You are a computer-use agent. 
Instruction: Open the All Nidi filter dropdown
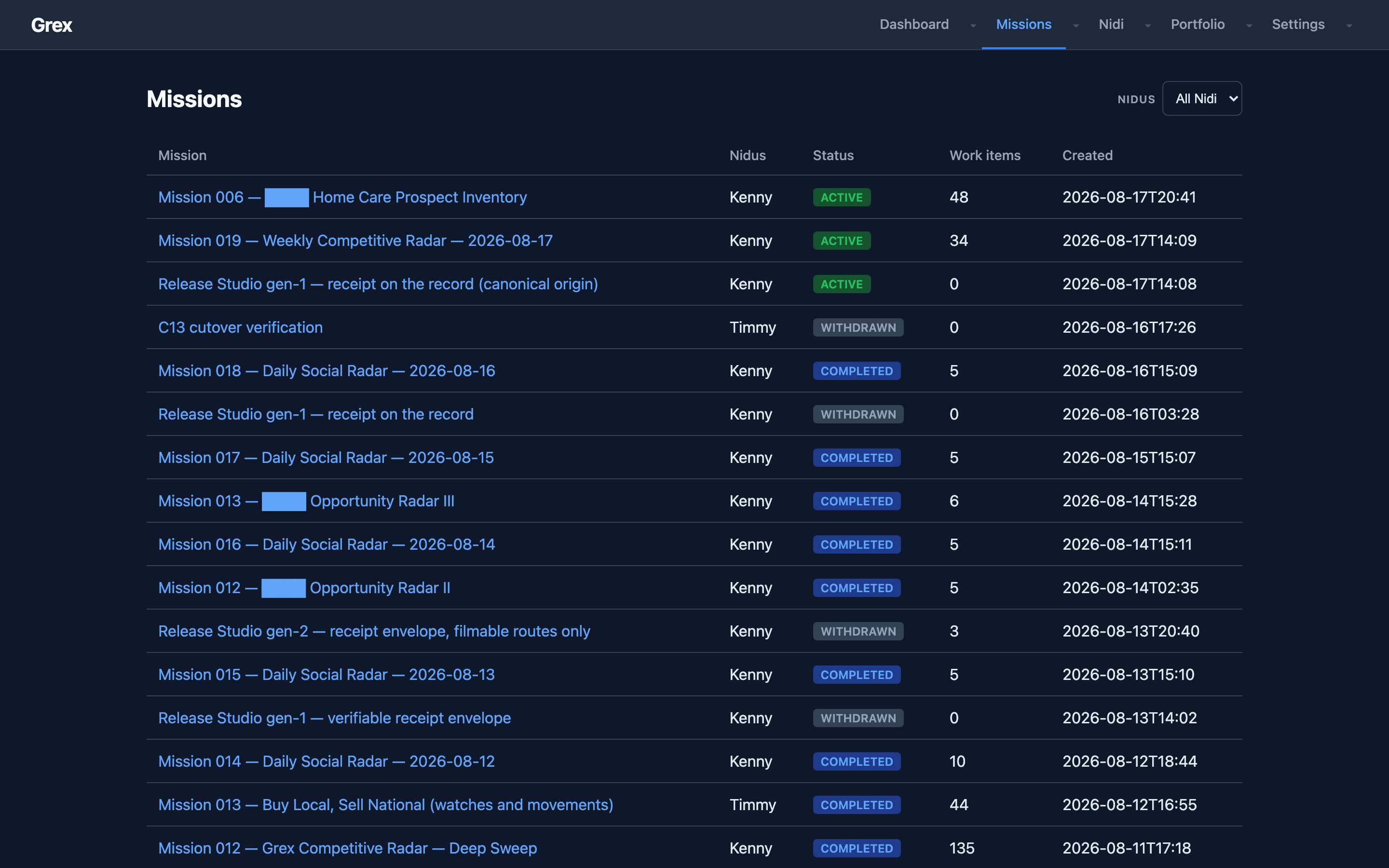[1202, 99]
